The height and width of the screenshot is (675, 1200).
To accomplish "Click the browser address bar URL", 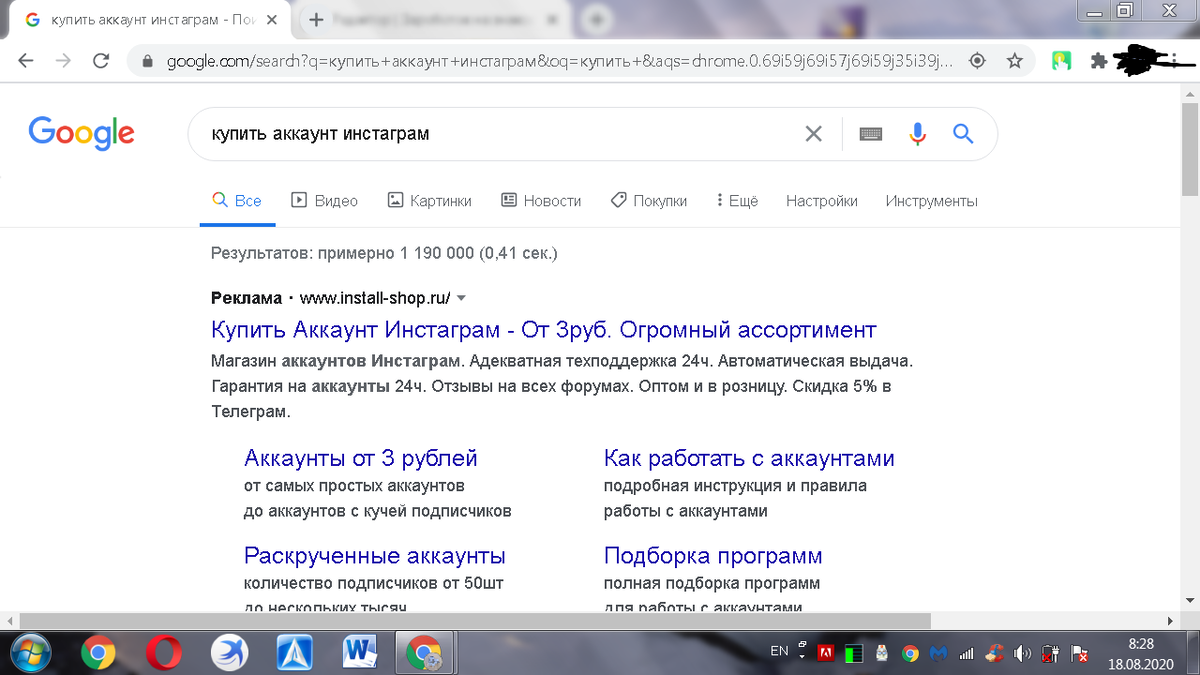I will tap(560, 61).
